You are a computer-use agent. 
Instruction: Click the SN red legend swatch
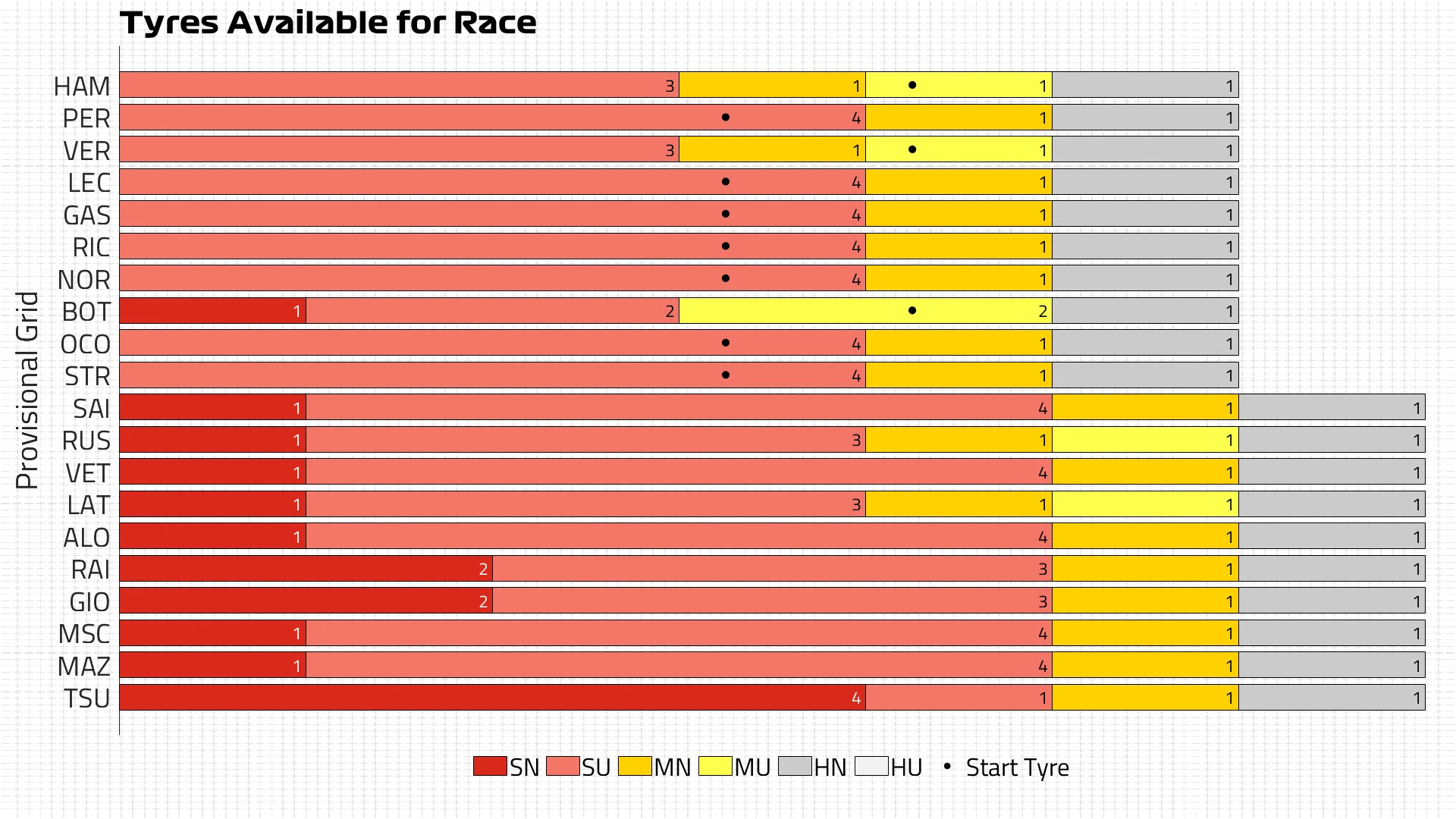click(490, 766)
